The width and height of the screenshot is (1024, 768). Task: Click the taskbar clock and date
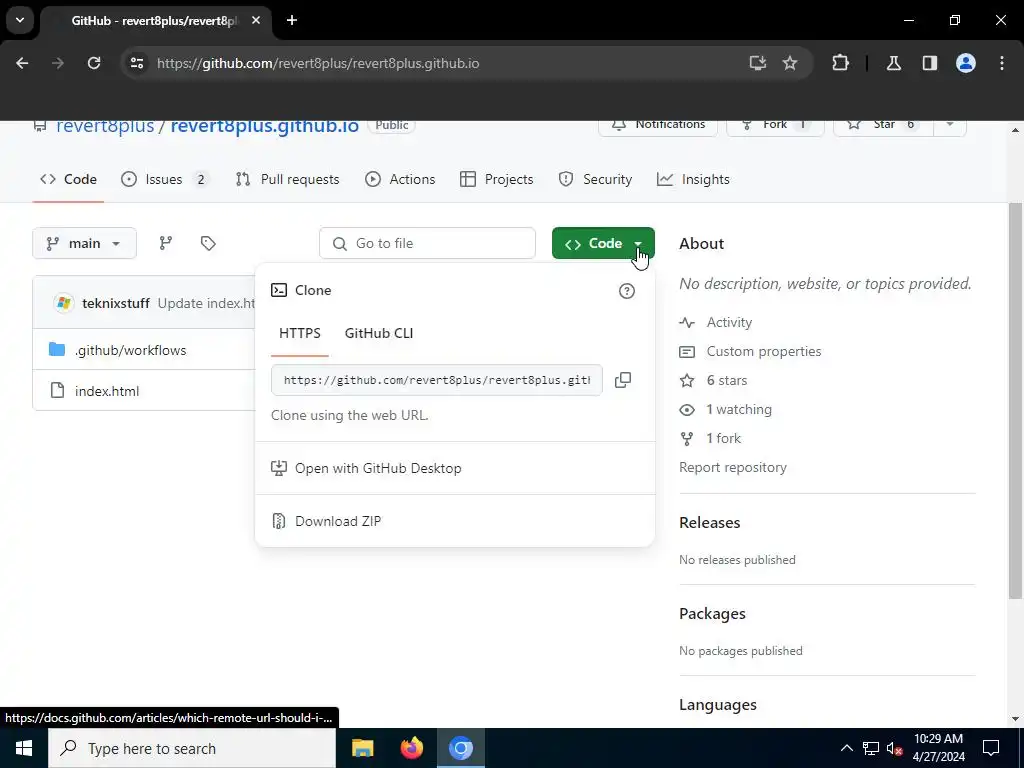[x=938, y=748]
